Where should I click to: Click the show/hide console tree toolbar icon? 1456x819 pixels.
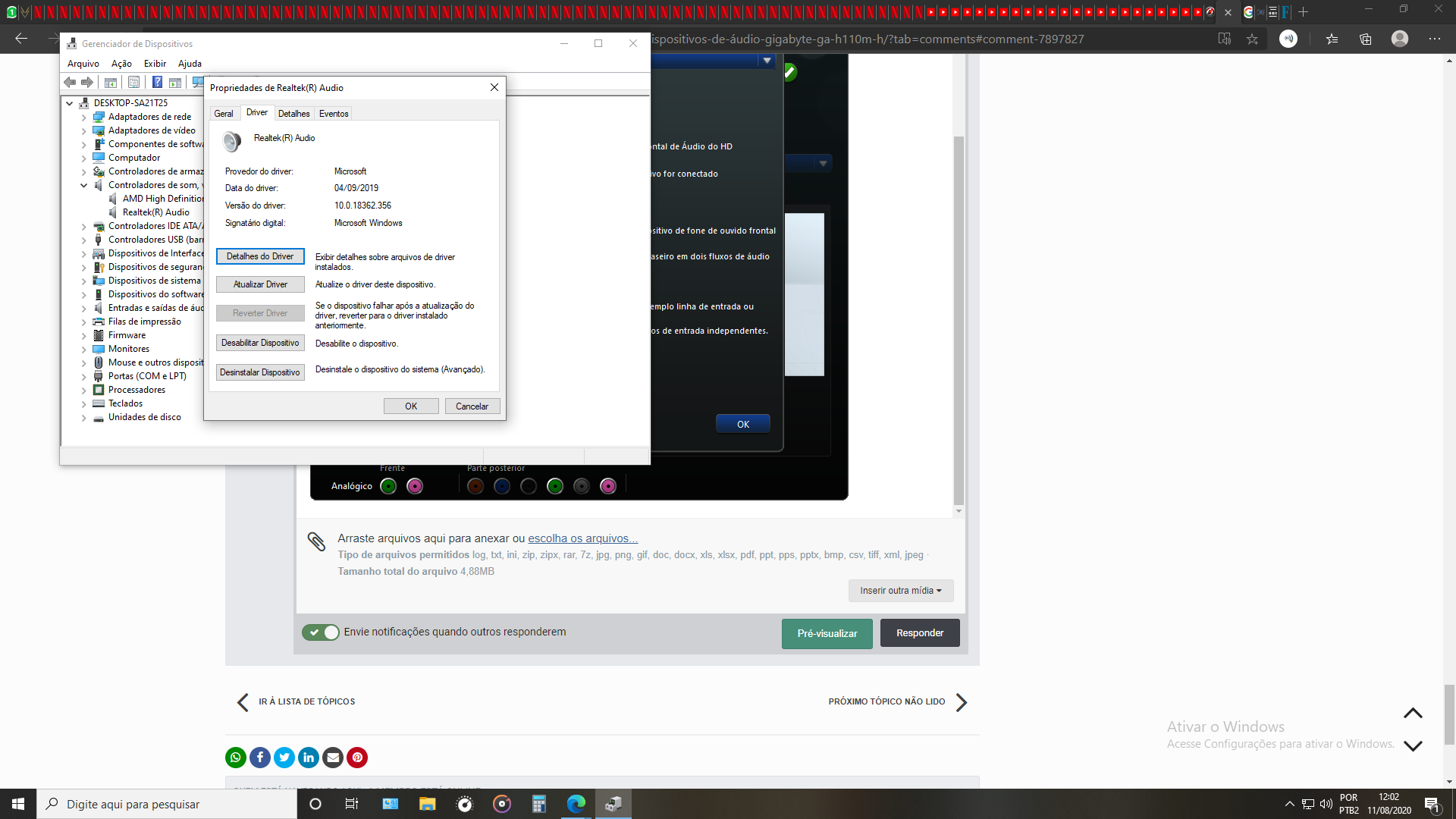point(111,82)
